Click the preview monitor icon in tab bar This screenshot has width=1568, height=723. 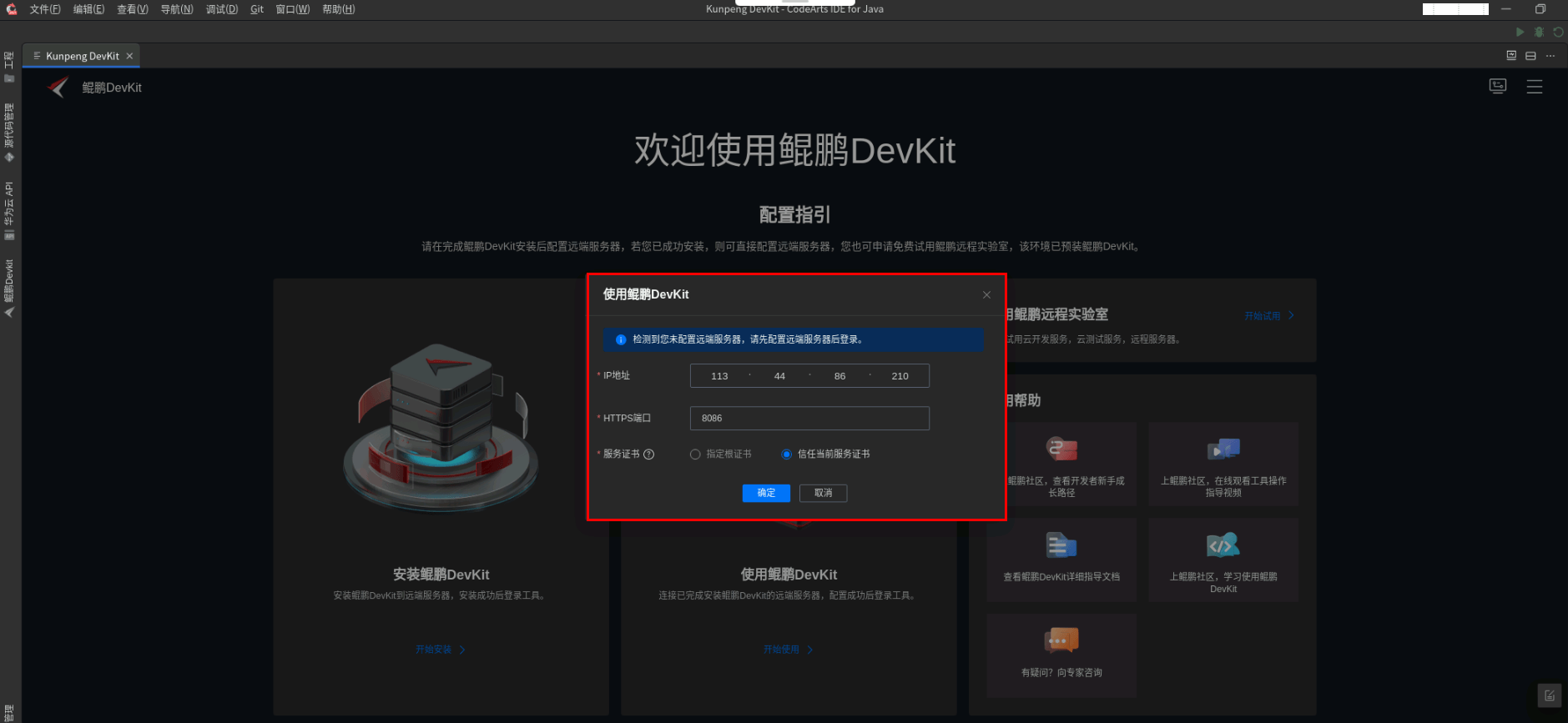tap(1511, 56)
